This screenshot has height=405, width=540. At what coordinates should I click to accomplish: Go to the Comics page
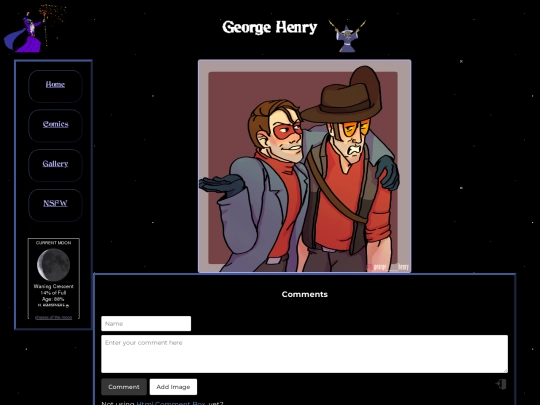click(55, 124)
